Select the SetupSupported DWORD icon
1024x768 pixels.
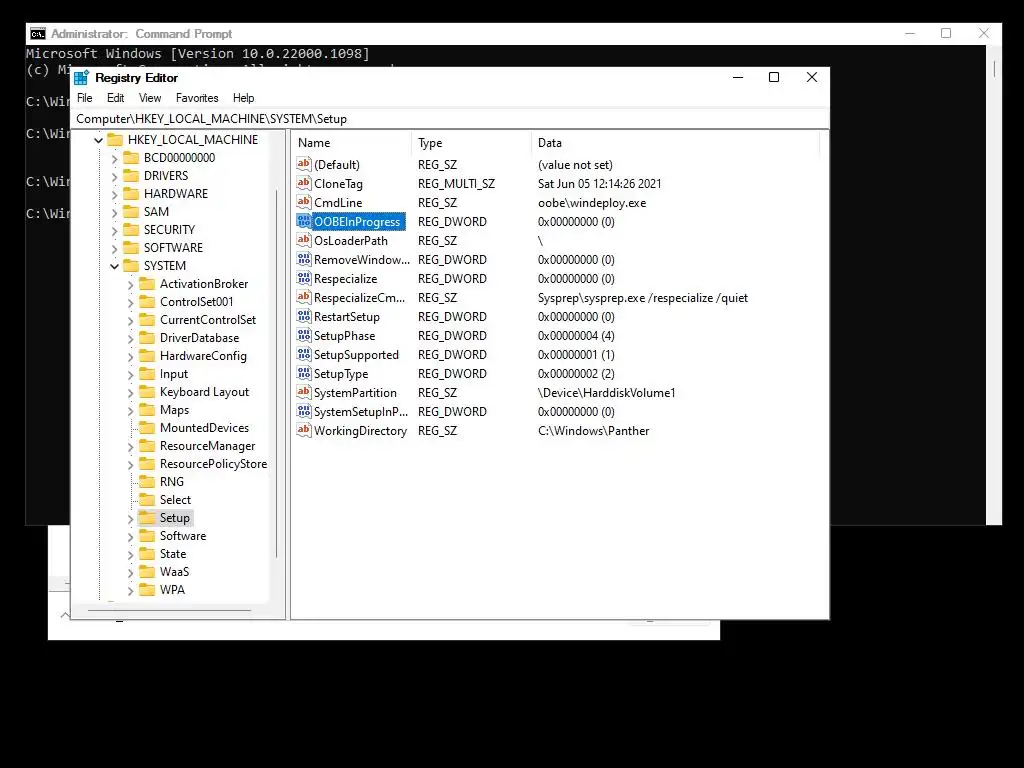304,353
